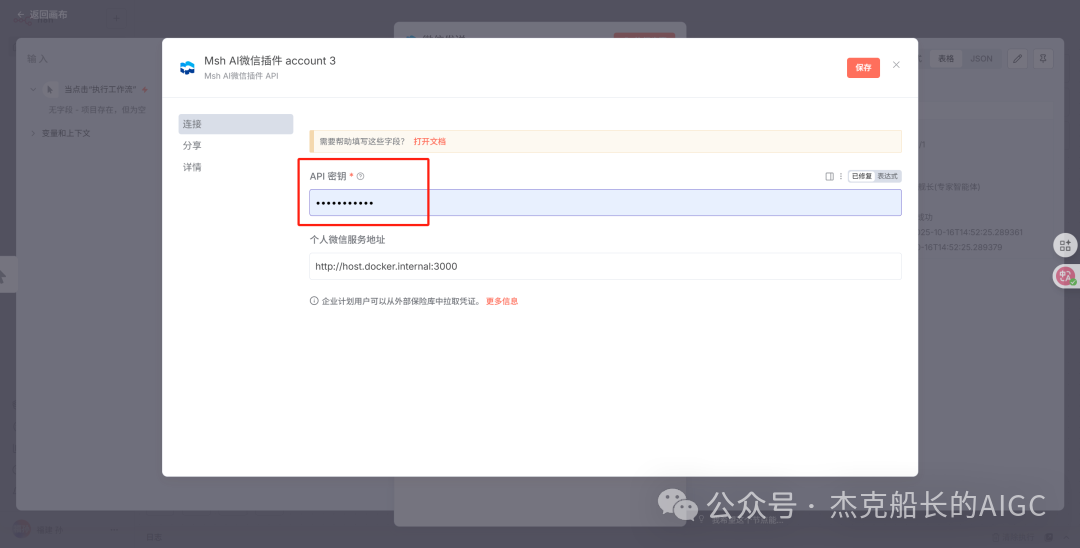Click the 个人微信服务地址 URL field

click(x=605, y=266)
